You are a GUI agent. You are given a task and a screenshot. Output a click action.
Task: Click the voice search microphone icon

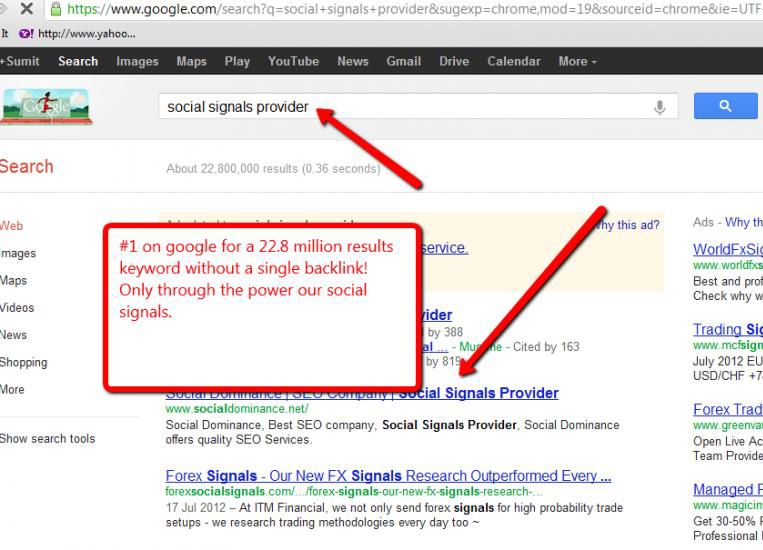point(659,107)
